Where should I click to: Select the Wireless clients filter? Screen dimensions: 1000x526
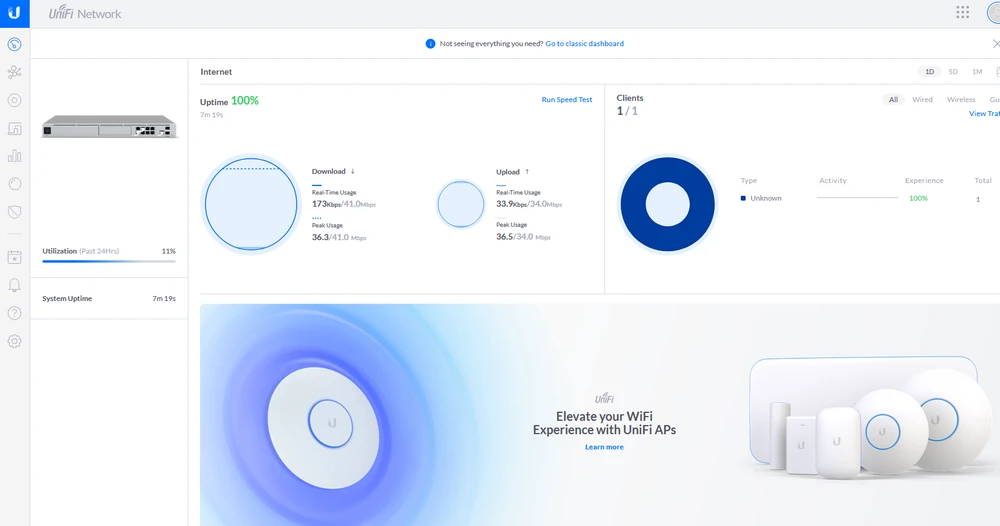960,99
